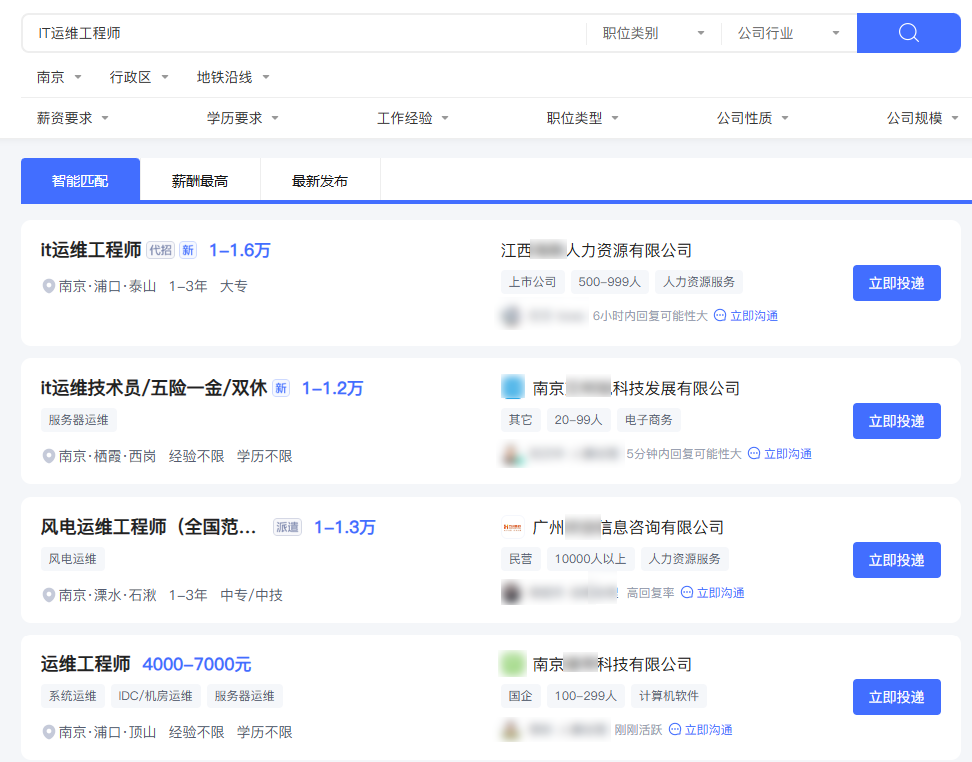
Task: Expand the 行政区 filter
Action: pyautogui.click(x=139, y=77)
